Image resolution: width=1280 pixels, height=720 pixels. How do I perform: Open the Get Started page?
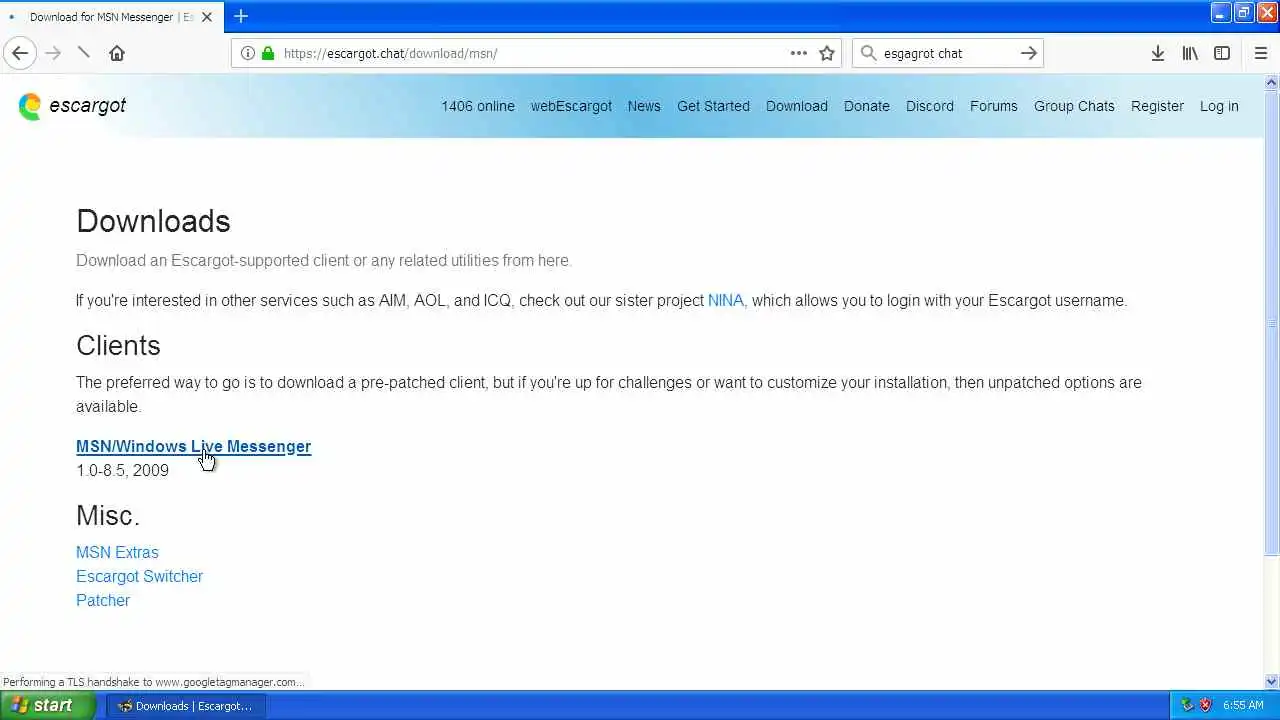coord(713,106)
